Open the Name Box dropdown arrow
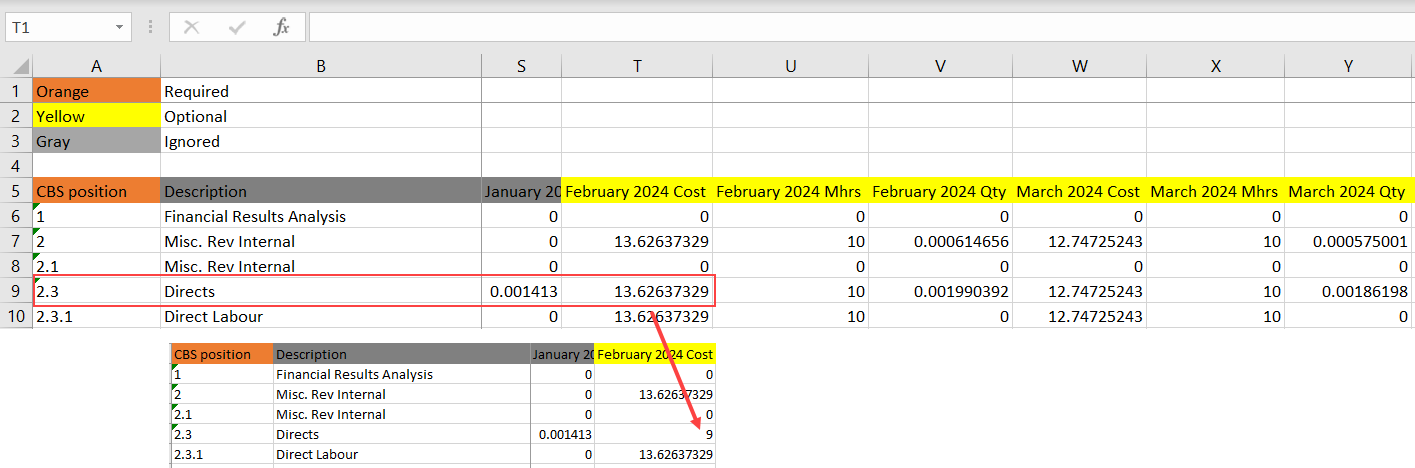 point(120,28)
